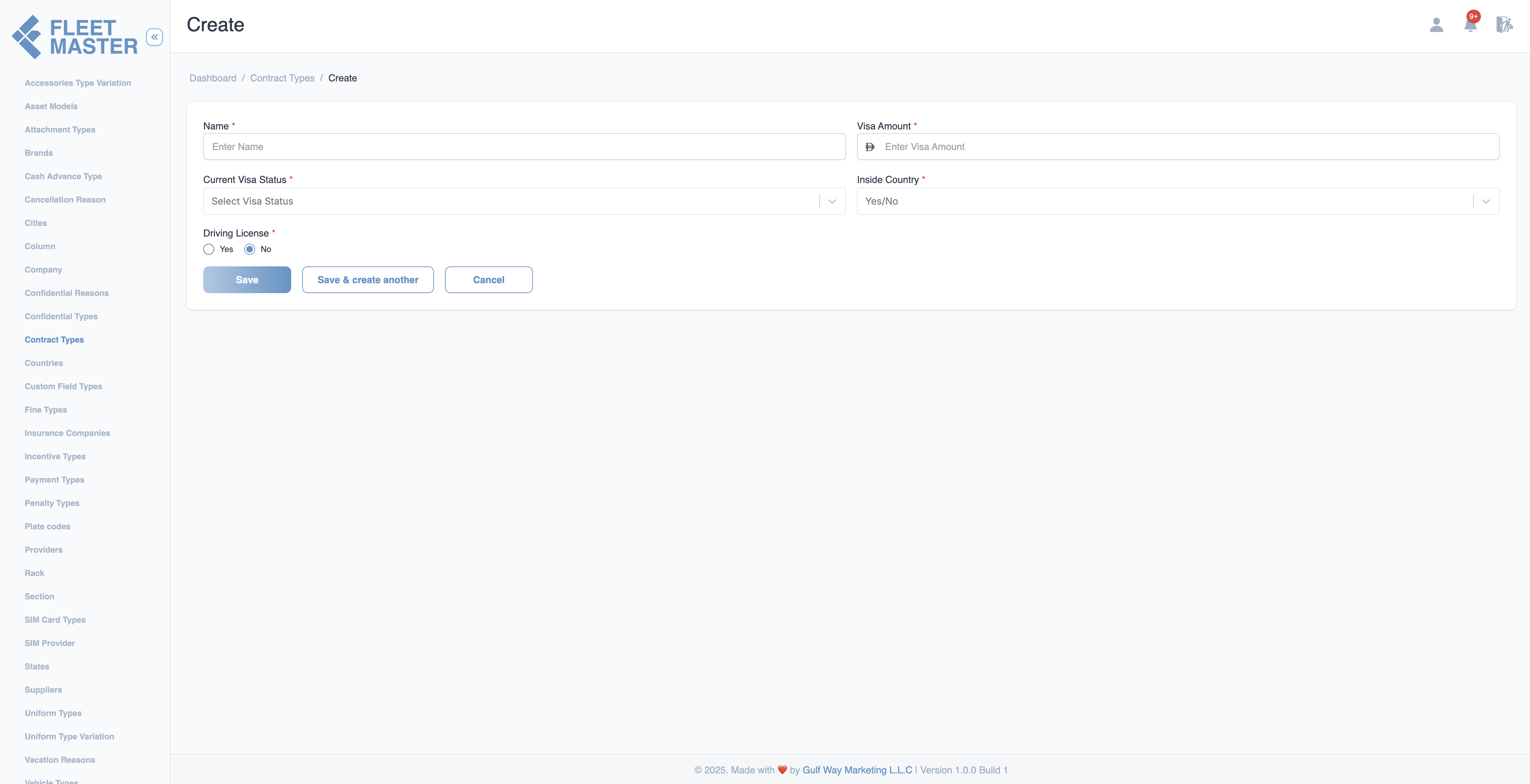Focus the Enter Visa Amount field
The width and height of the screenshot is (1530, 784).
point(1178,147)
